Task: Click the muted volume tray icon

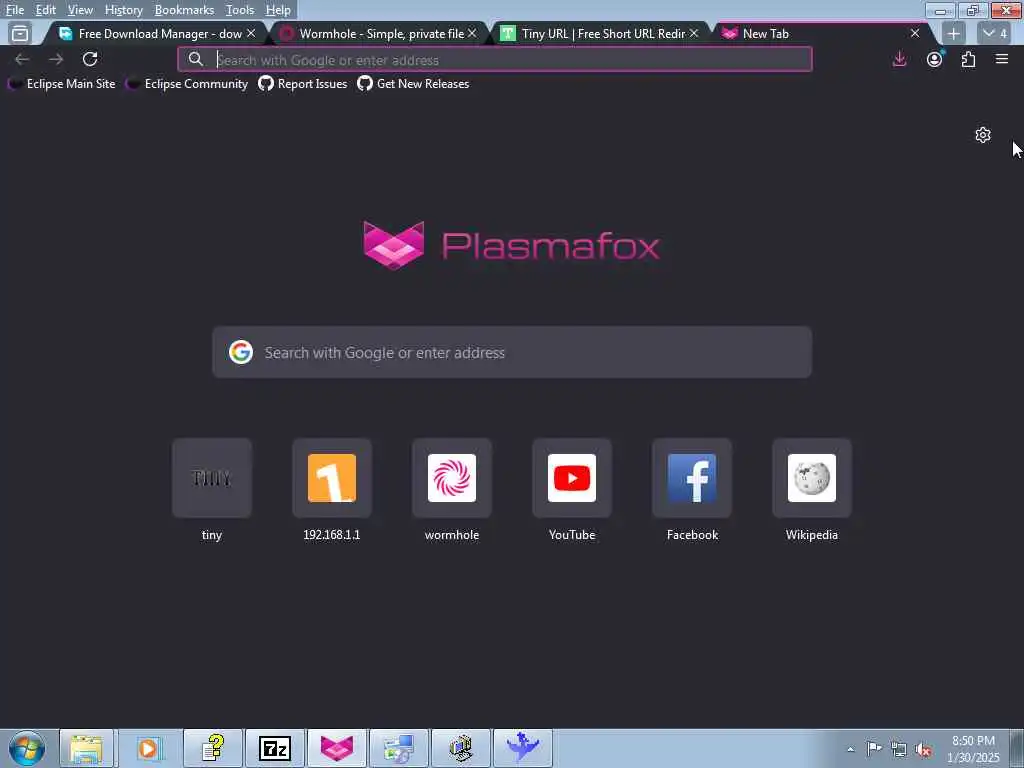Action: click(x=923, y=749)
